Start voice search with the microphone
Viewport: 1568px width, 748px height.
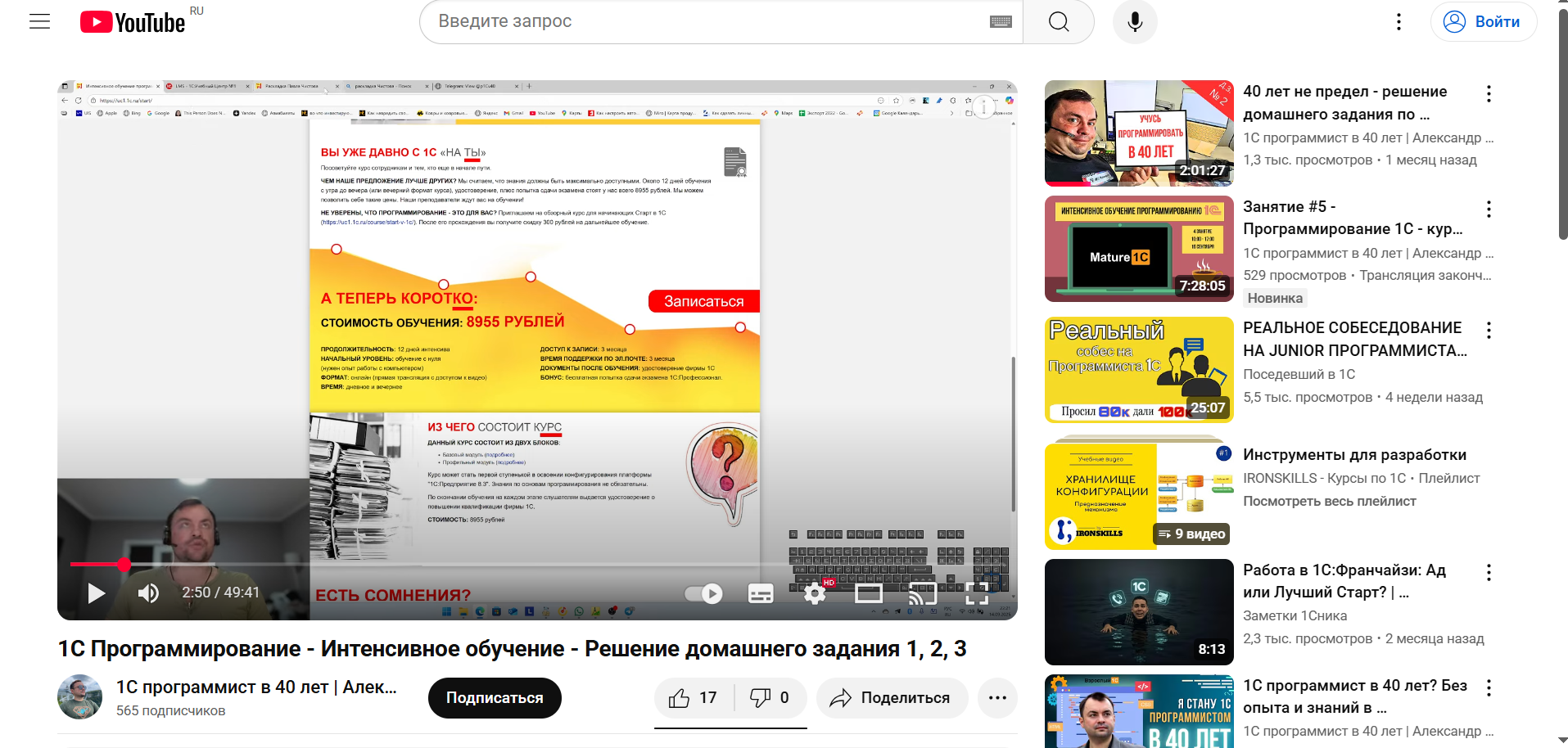click(1135, 22)
